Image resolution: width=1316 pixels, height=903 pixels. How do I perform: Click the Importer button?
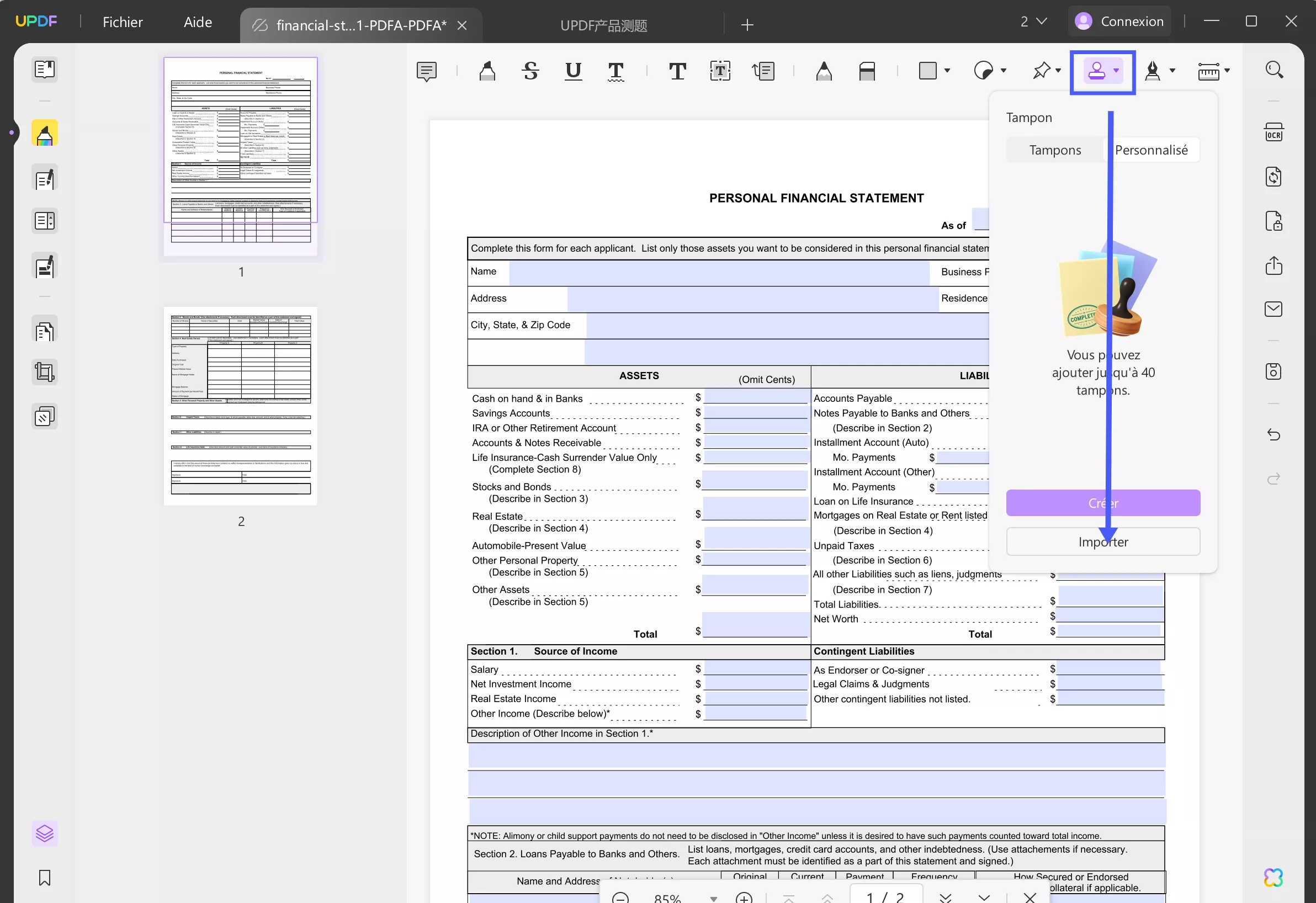1102,542
